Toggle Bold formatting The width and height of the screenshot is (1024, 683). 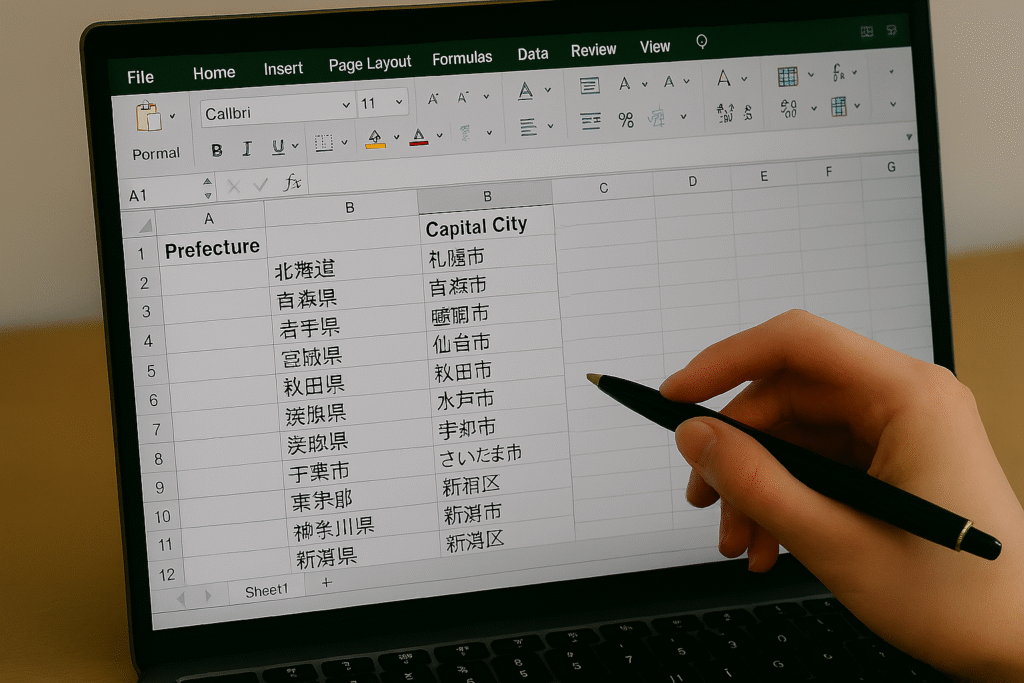pos(216,150)
